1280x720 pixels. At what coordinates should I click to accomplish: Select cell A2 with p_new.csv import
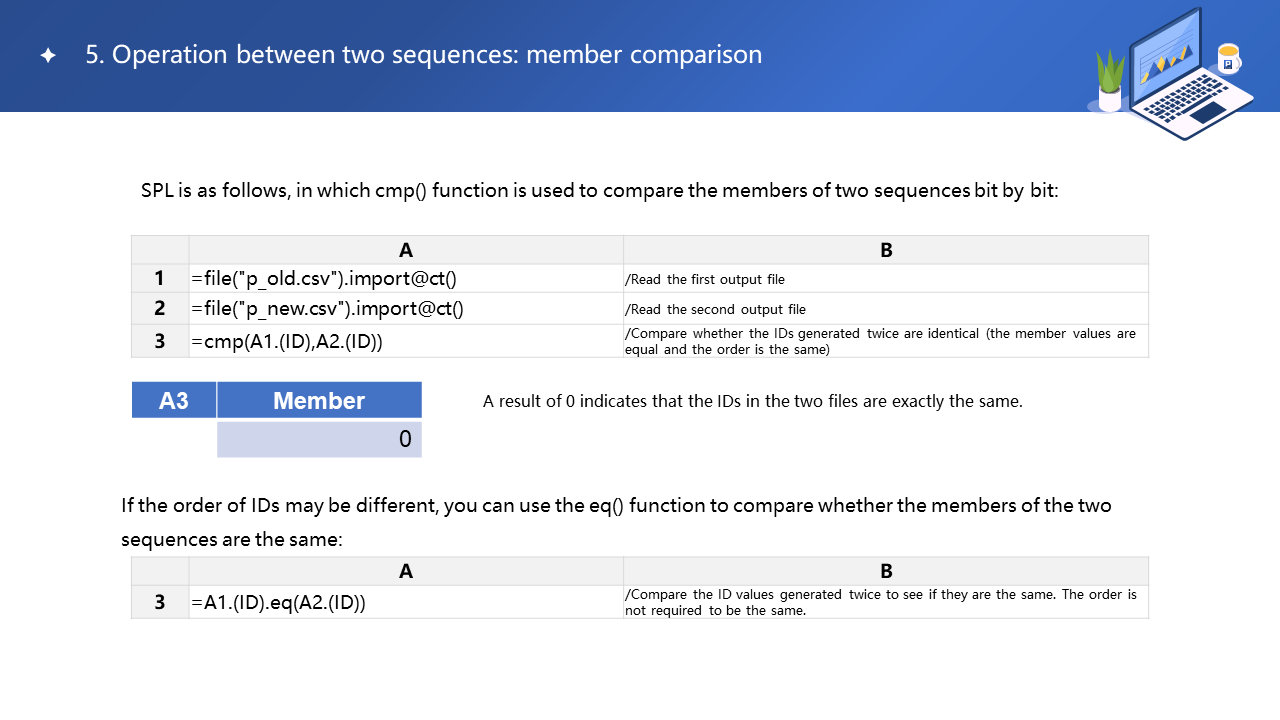click(x=405, y=309)
